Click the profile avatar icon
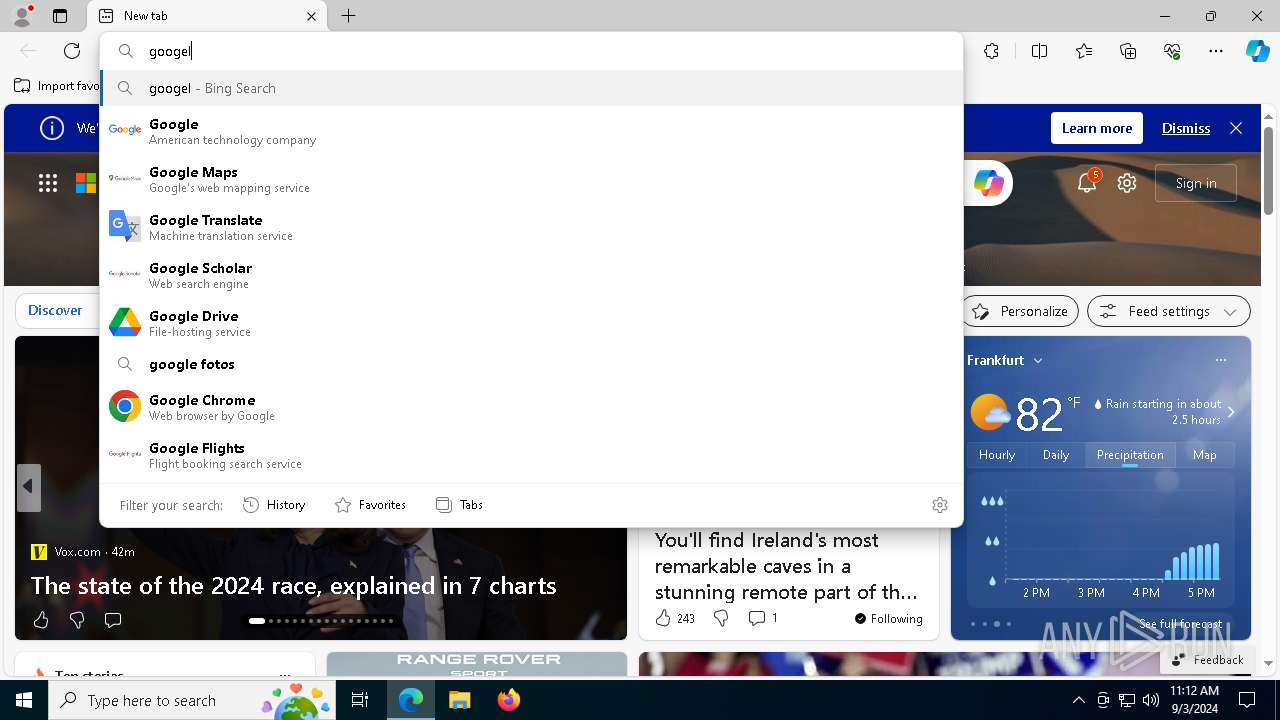This screenshot has width=1280, height=720. pyautogui.click(x=21, y=15)
